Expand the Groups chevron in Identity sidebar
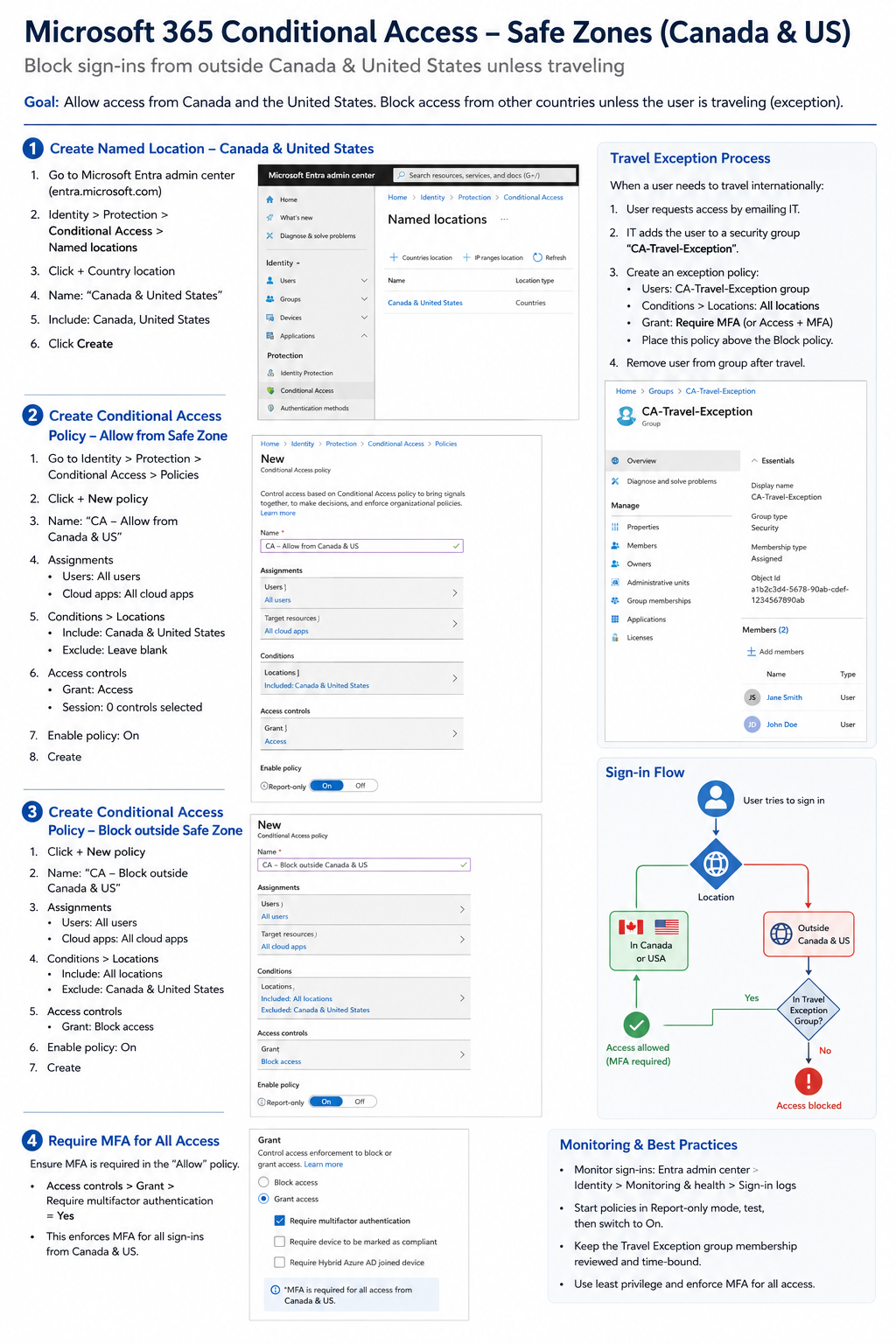Screen dimensions: 896x1344 [364, 299]
